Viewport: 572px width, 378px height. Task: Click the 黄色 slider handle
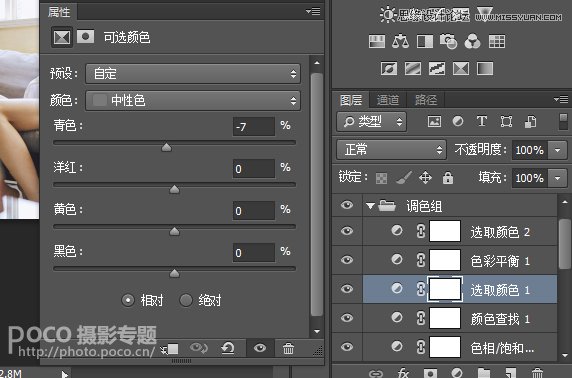click(x=175, y=231)
